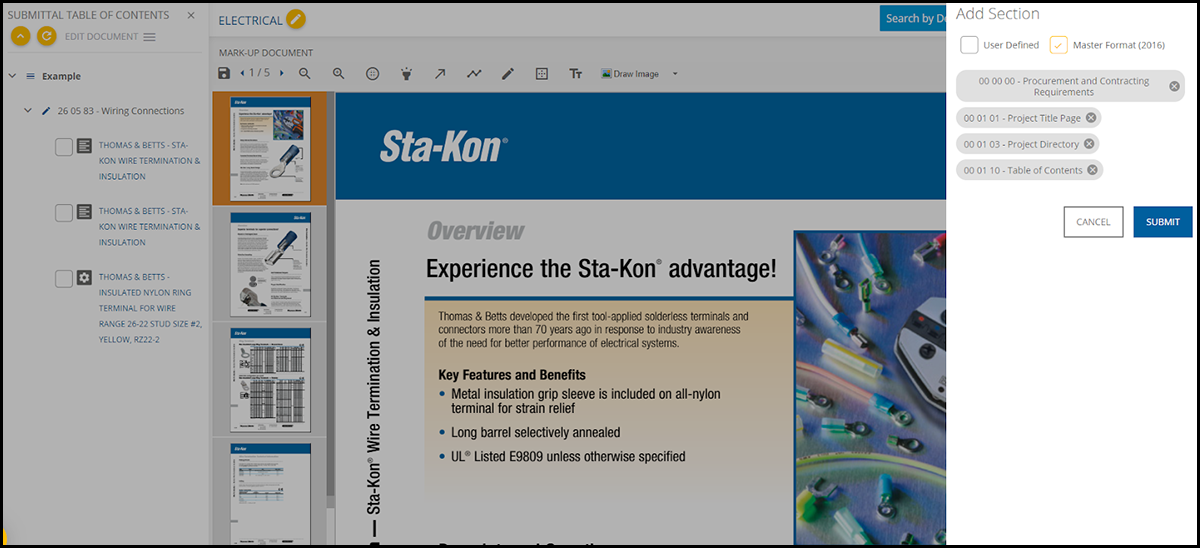Click the gear icon of Insulated Nylon Ring item
Viewport: 1200px width, 548px height.
[x=84, y=278]
